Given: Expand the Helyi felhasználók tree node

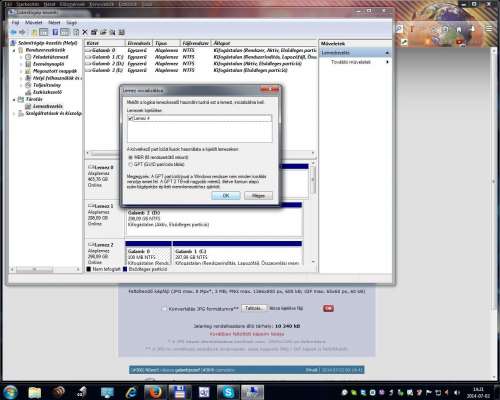Looking at the screenshot, I should click(x=21, y=78).
